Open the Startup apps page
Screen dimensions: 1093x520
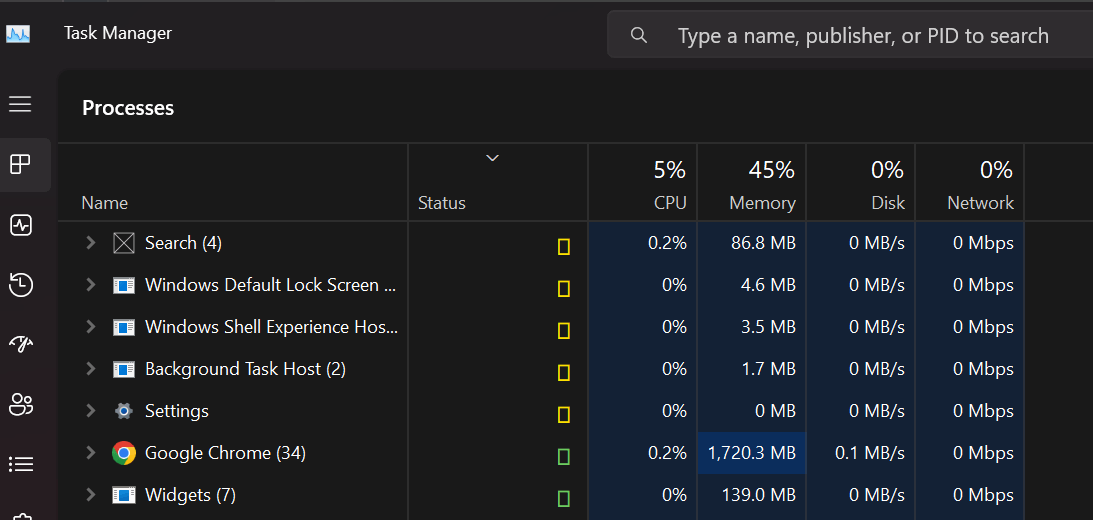(20, 344)
